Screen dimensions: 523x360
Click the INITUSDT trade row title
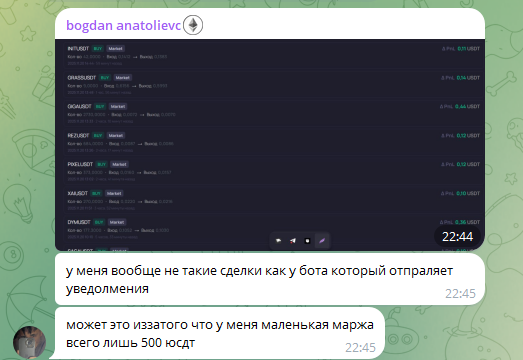click(78, 49)
